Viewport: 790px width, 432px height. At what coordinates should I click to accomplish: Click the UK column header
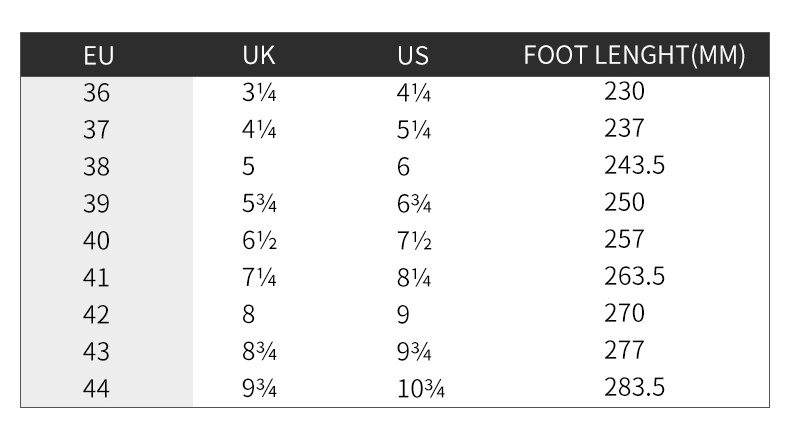point(258,56)
